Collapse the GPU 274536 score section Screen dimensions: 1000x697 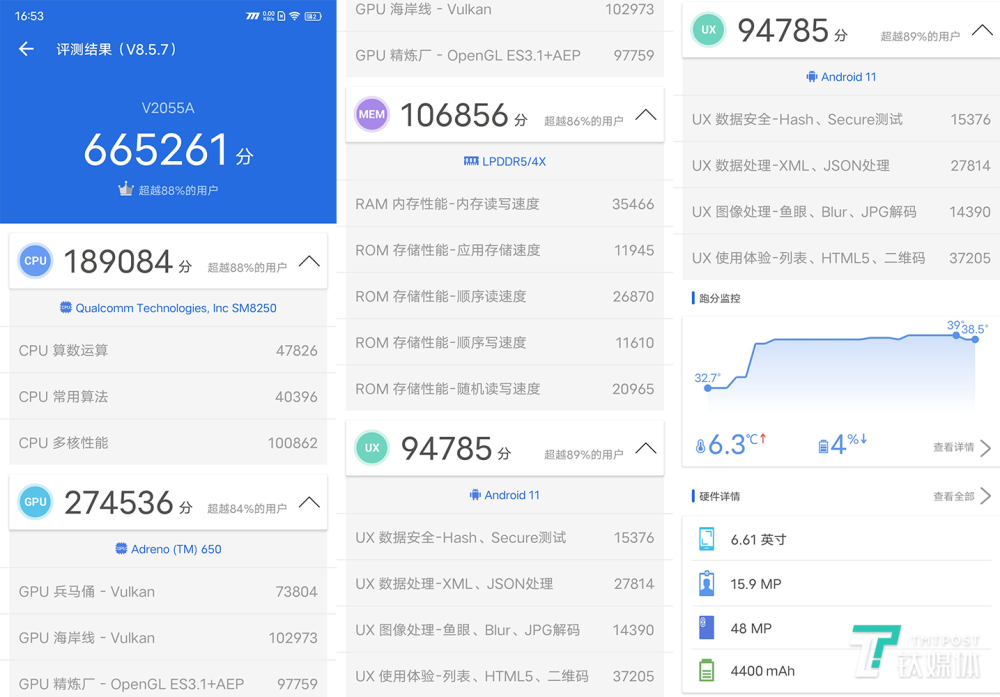click(309, 502)
